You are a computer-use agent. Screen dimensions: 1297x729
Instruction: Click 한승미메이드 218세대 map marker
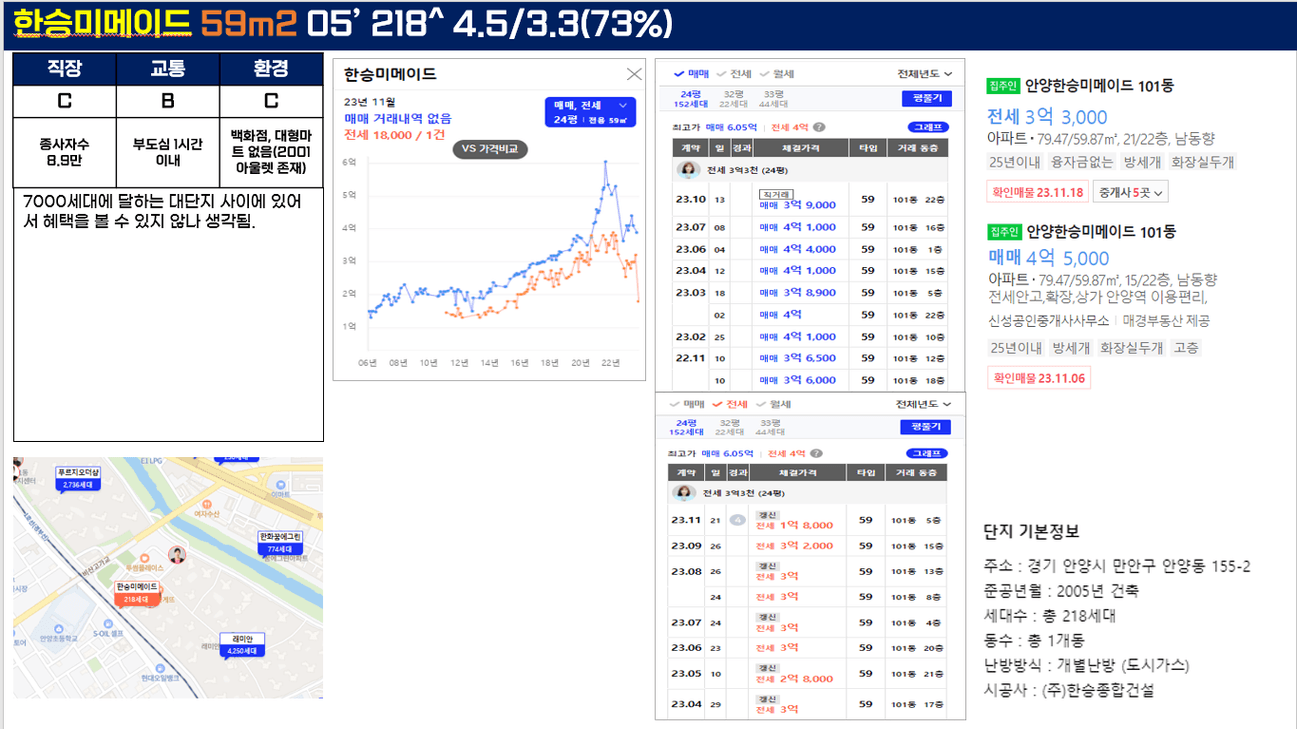point(137,593)
